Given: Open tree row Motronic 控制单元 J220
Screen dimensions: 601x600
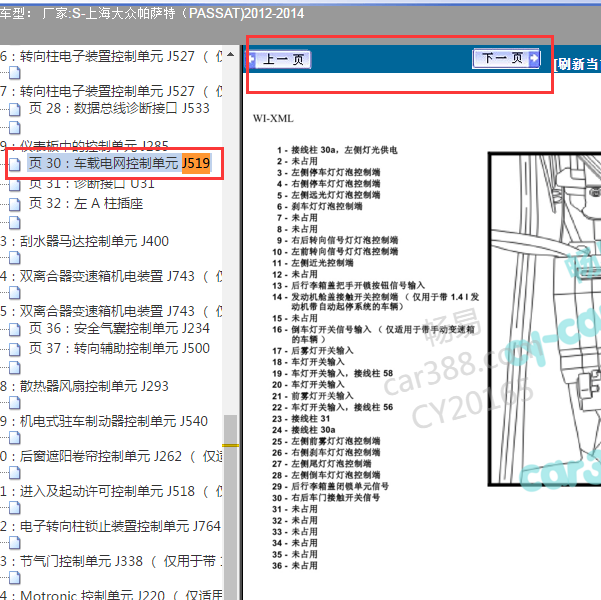Looking at the screenshot, I should (x=111, y=595).
